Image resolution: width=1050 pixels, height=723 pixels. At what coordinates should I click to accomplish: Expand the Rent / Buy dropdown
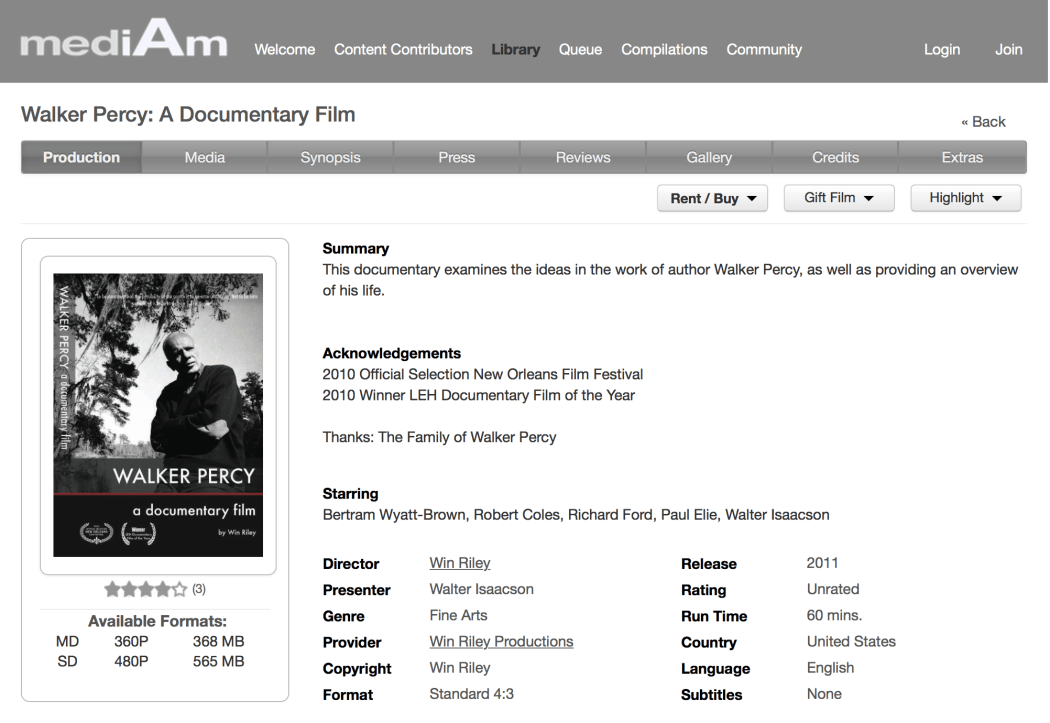[x=712, y=198]
